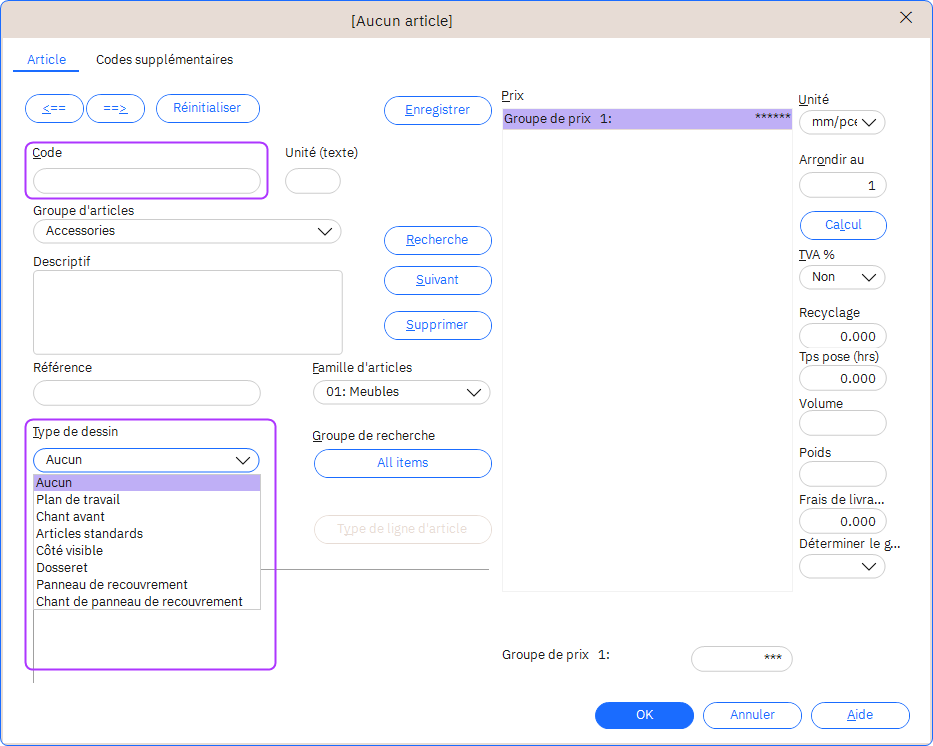Pick Chant de panneau de recouvrement option
The width and height of the screenshot is (933, 746).
point(139,602)
